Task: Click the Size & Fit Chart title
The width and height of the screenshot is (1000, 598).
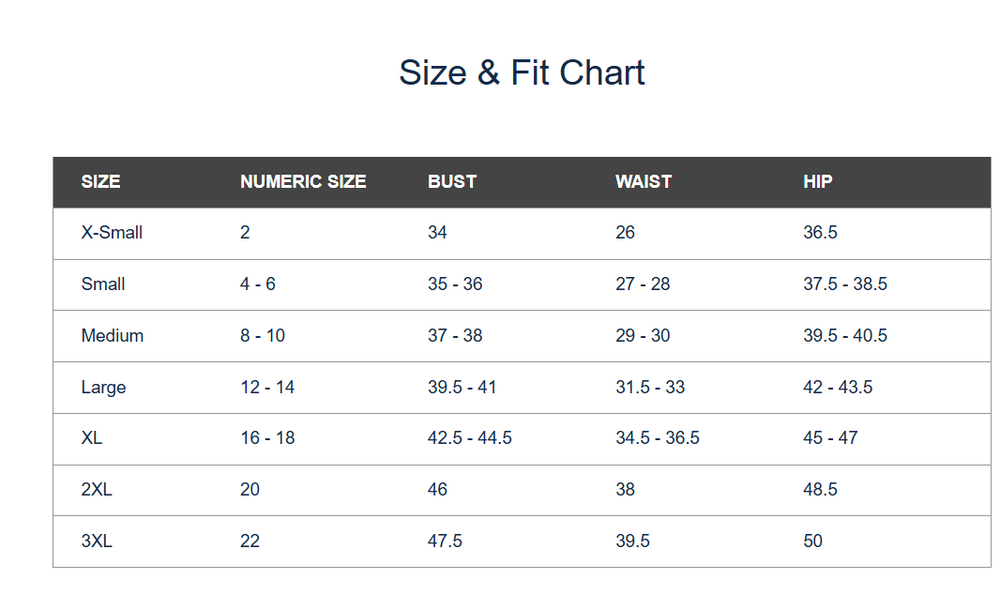Action: 521,73
